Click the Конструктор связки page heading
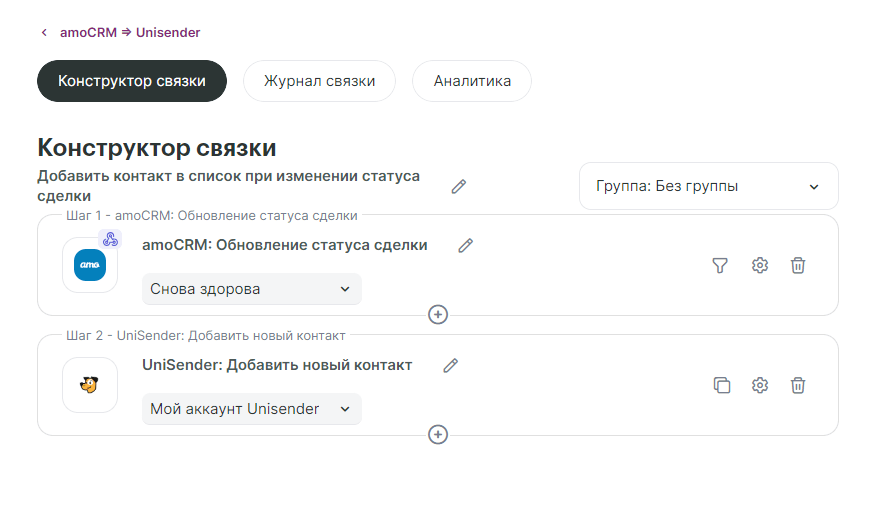Viewport: 873px width, 508px height. tap(157, 148)
